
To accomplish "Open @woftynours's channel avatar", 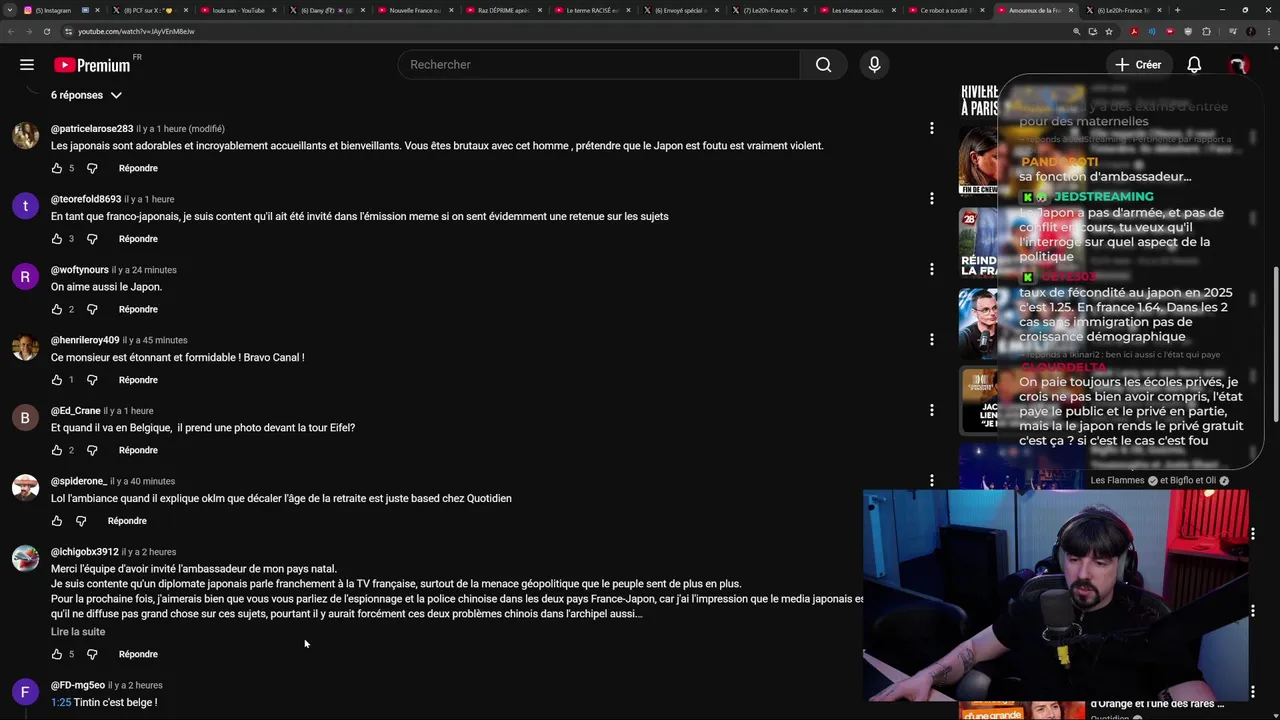I will click(25, 276).
